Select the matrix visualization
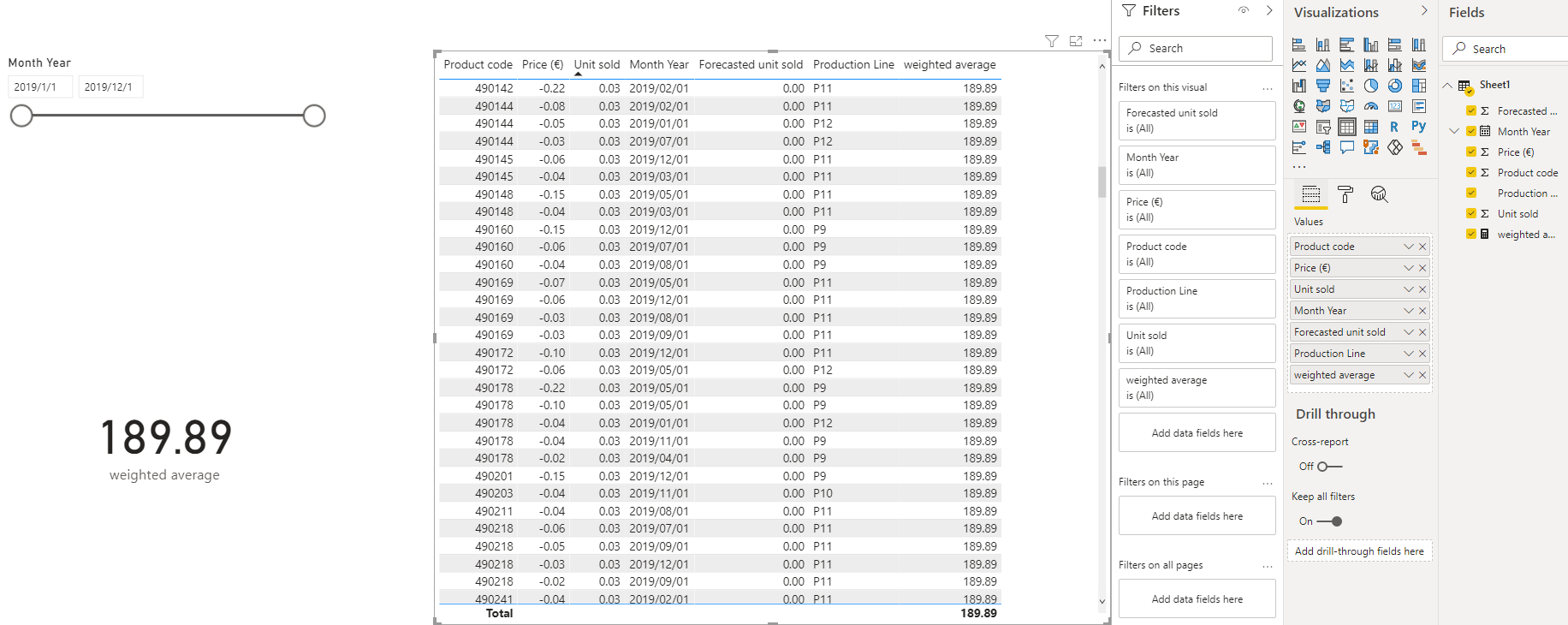The height and width of the screenshot is (625, 1568). (x=1371, y=127)
